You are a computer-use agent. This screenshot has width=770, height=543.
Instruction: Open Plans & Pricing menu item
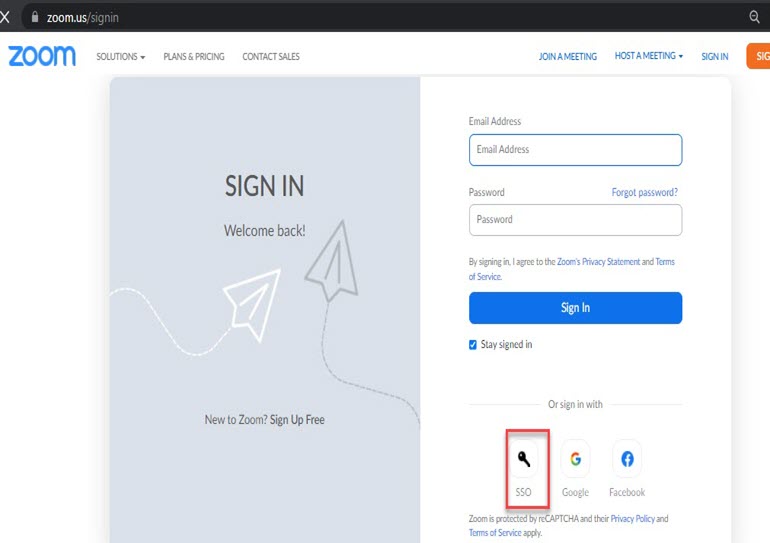coord(194,57)
